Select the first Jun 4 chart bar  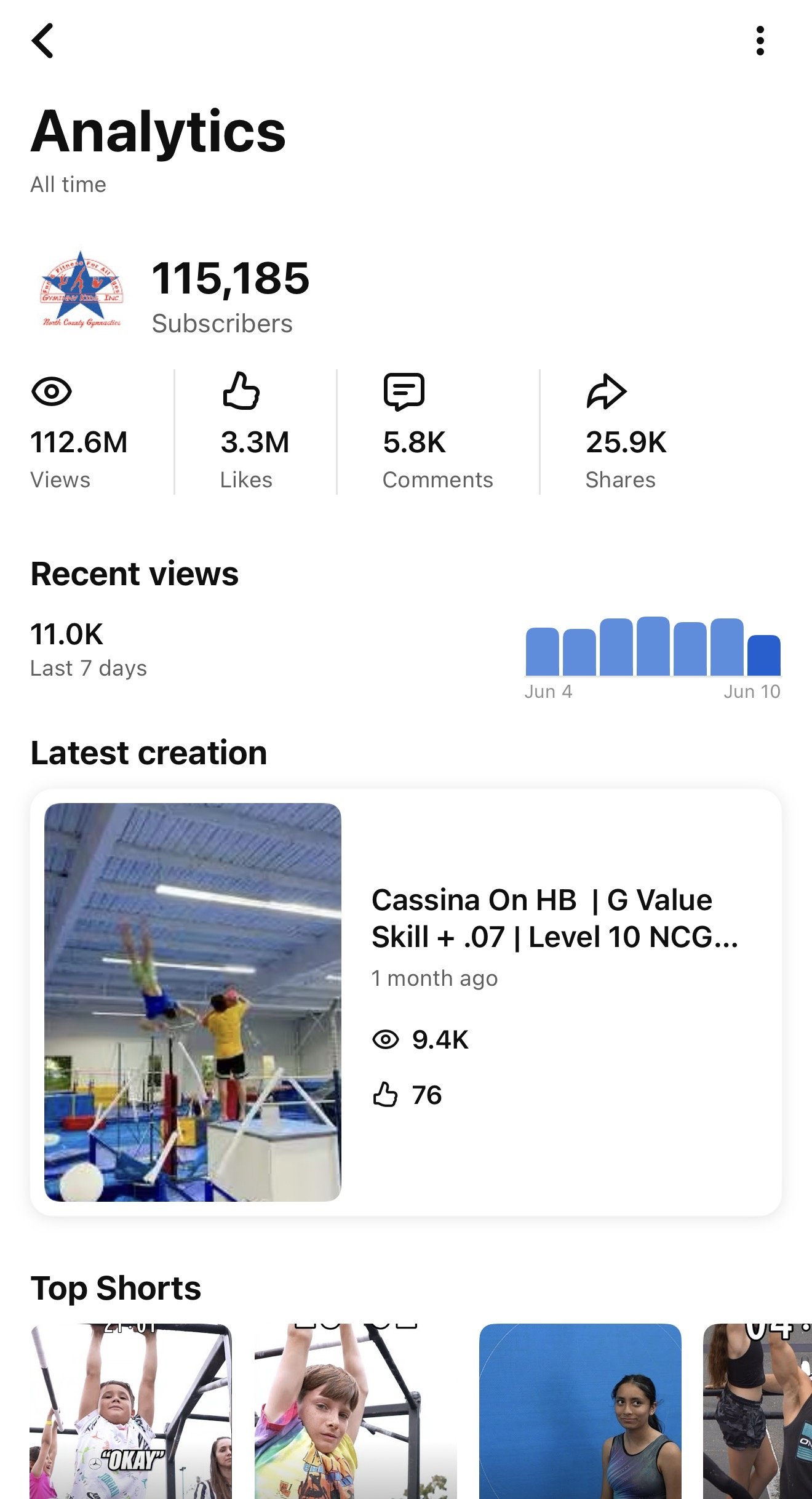point(543,652)
